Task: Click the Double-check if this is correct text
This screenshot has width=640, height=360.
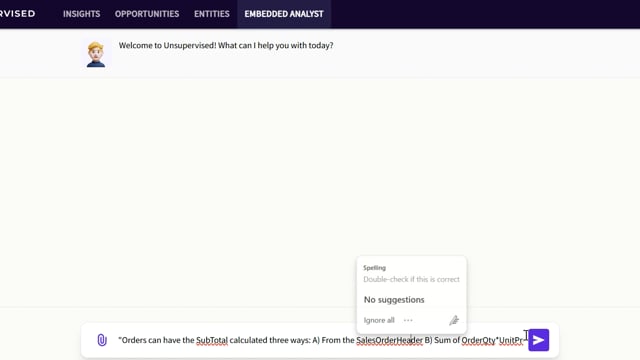Action: [411, 279]
